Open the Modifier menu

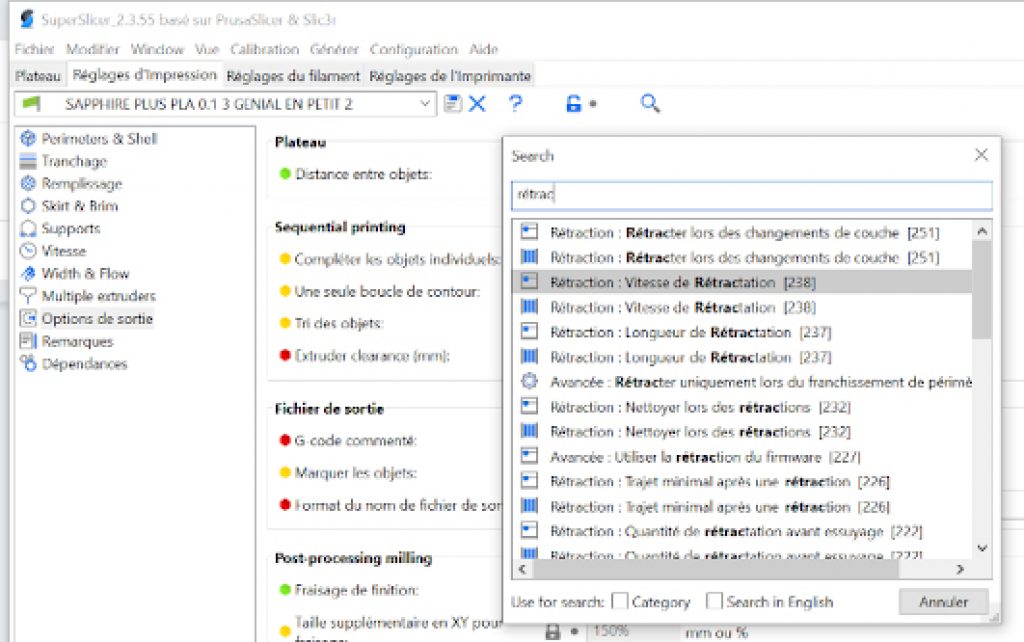[92, 49]
